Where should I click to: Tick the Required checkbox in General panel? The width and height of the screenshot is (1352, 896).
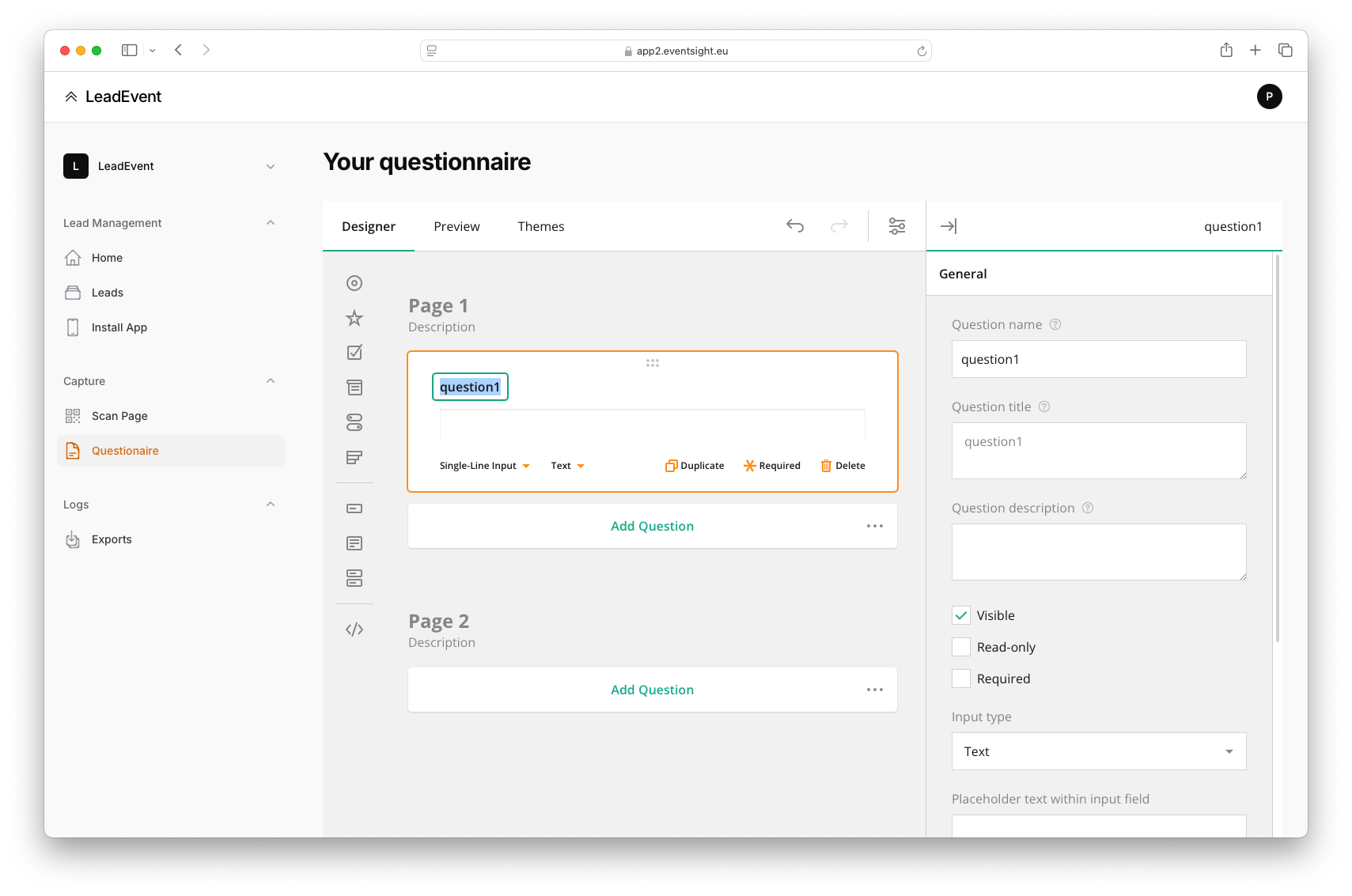point(961,679)
